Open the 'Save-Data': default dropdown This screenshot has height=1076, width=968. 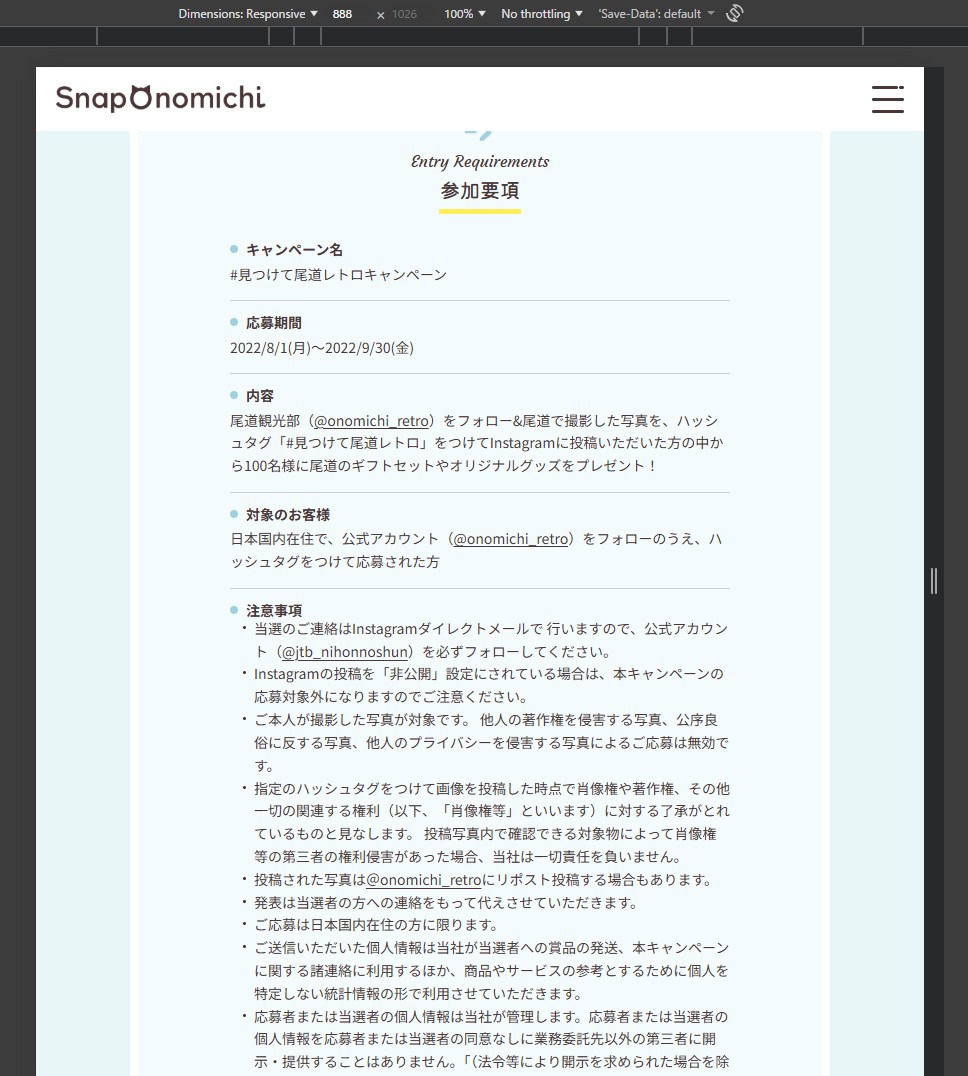(657, 14)
